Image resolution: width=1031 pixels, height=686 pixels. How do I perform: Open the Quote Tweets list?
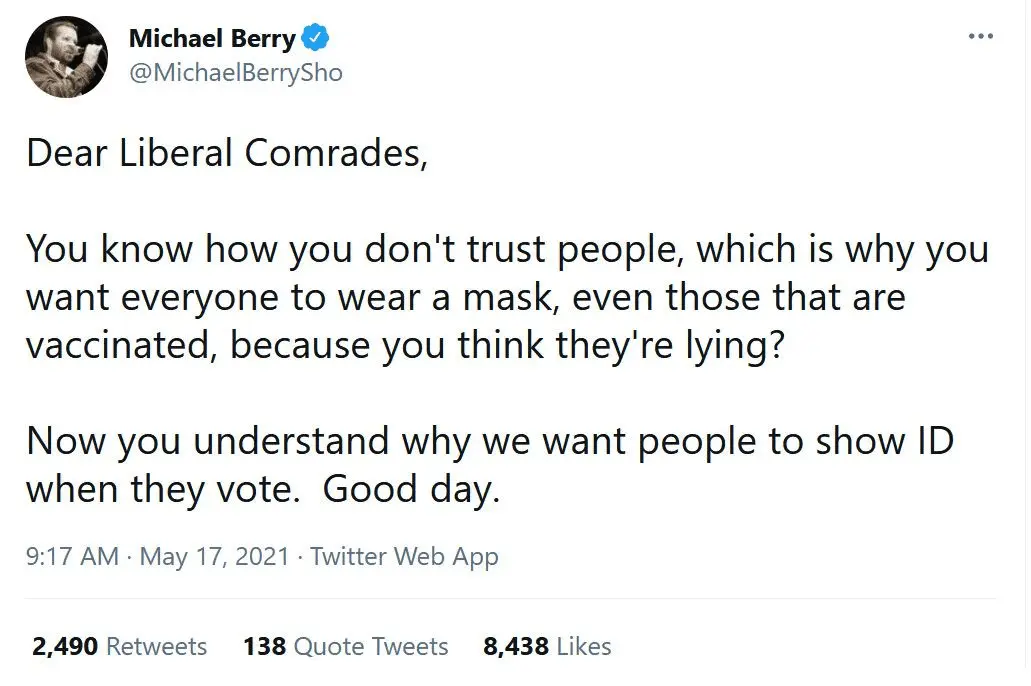pos(371,647)
